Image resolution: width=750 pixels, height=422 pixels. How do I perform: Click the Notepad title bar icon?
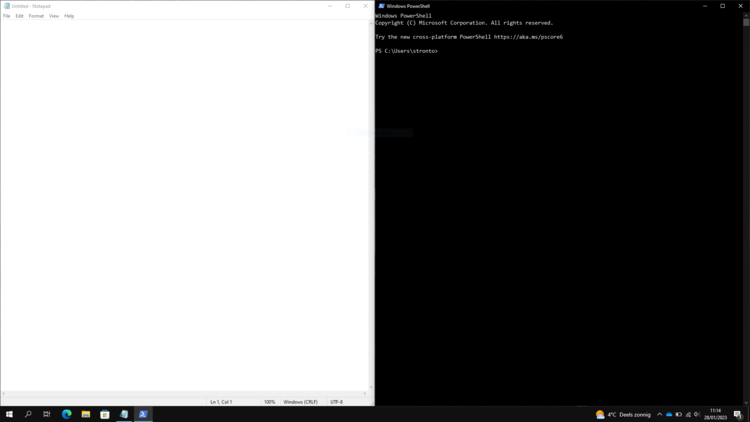coord(7,6)
